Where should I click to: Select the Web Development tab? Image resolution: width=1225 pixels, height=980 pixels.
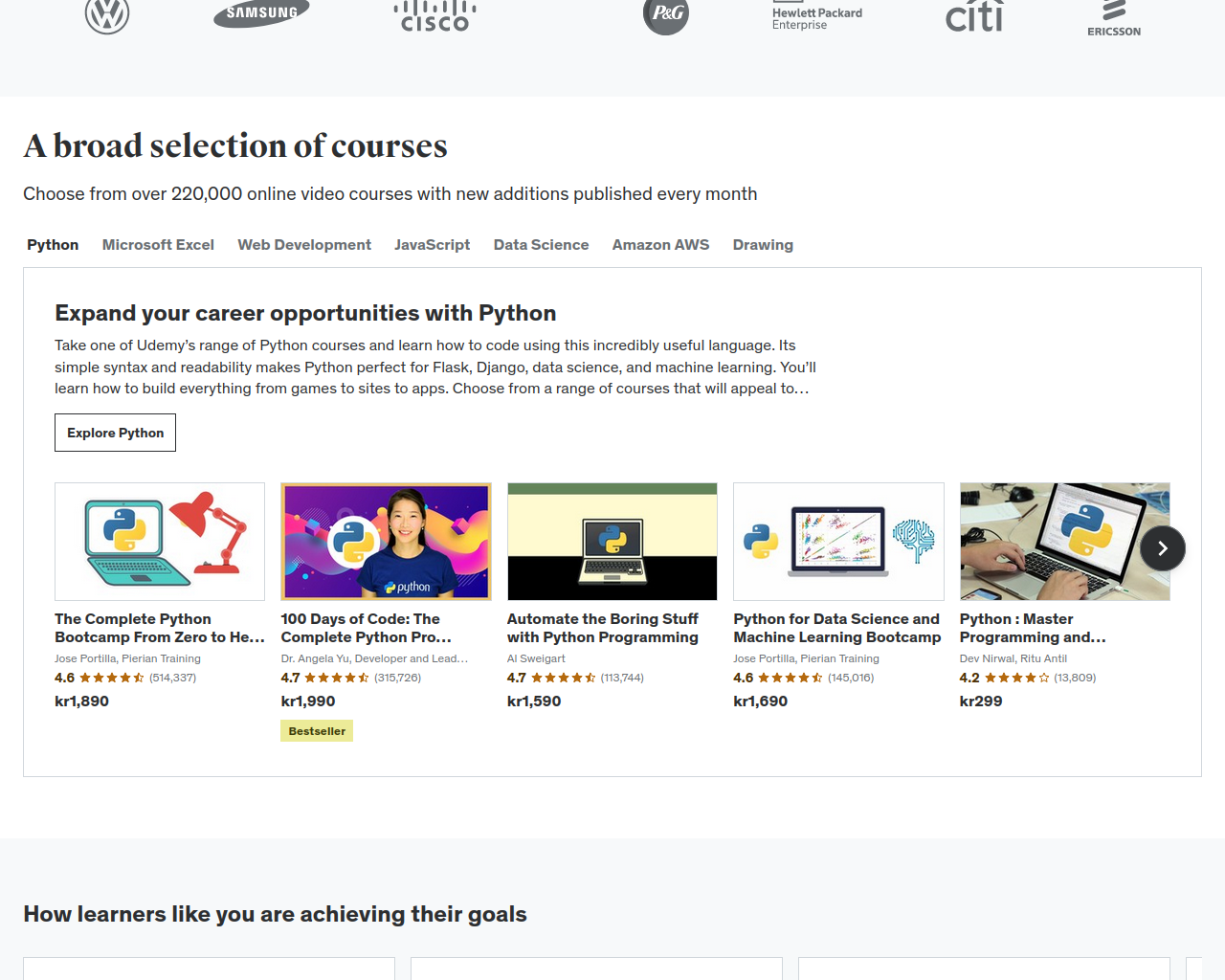coord(304,245)
